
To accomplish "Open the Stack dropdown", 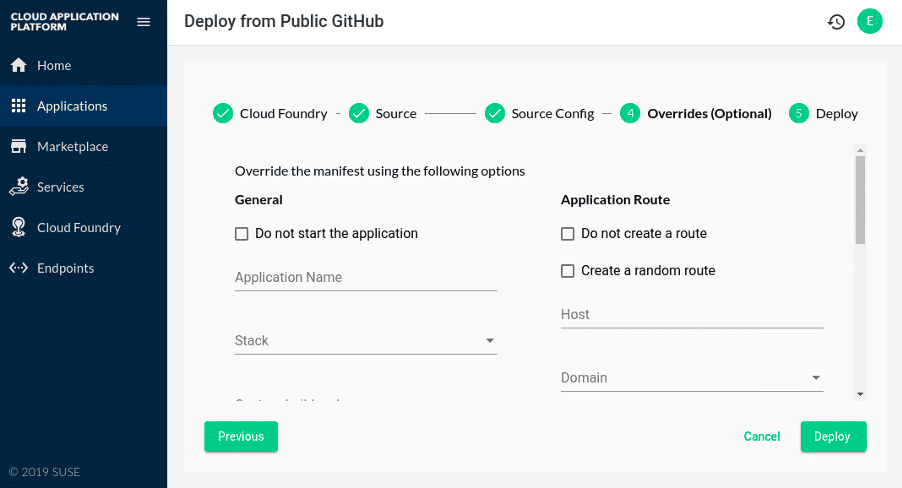I will 366,341.
